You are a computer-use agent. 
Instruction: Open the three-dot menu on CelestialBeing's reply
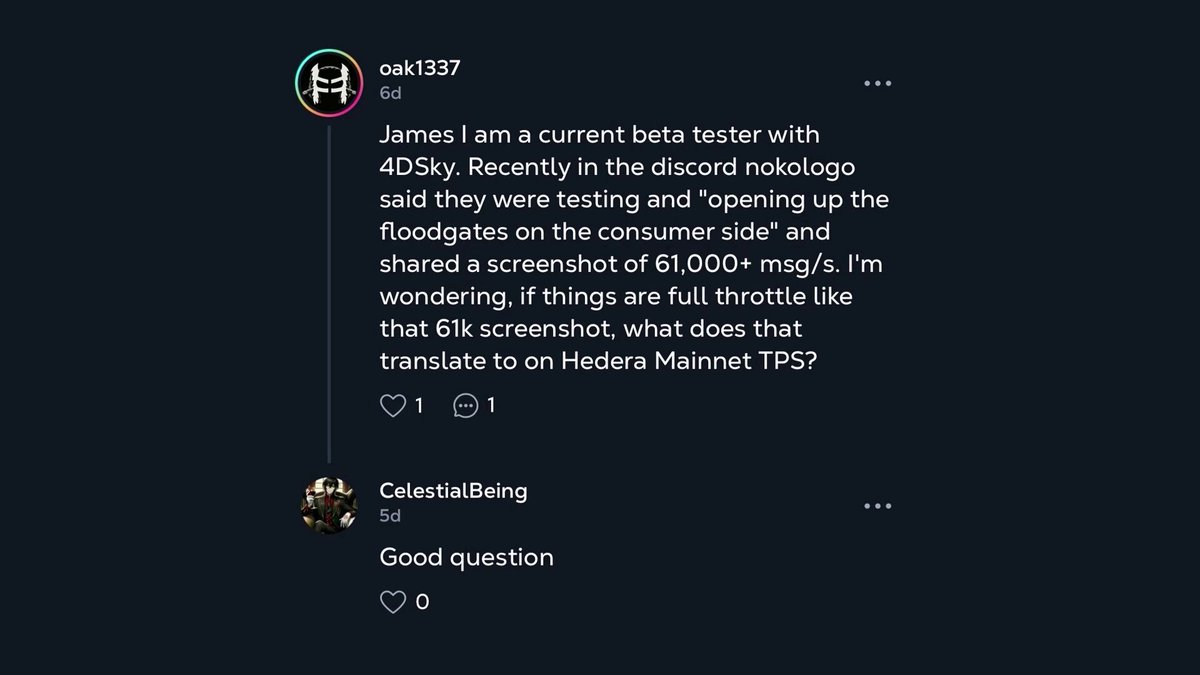click(x=877, y=506)
